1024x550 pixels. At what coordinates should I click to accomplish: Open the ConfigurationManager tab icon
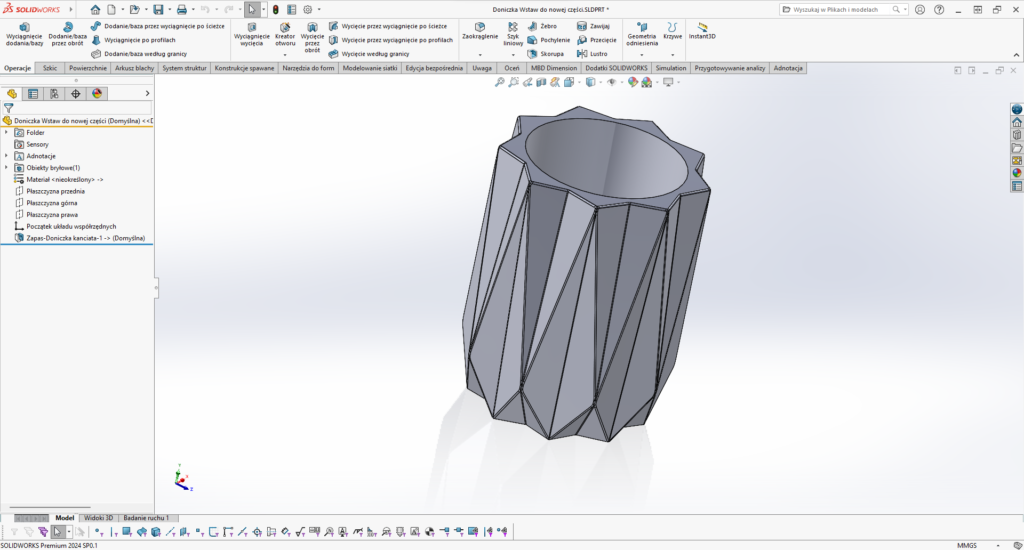tap(54, 93)
